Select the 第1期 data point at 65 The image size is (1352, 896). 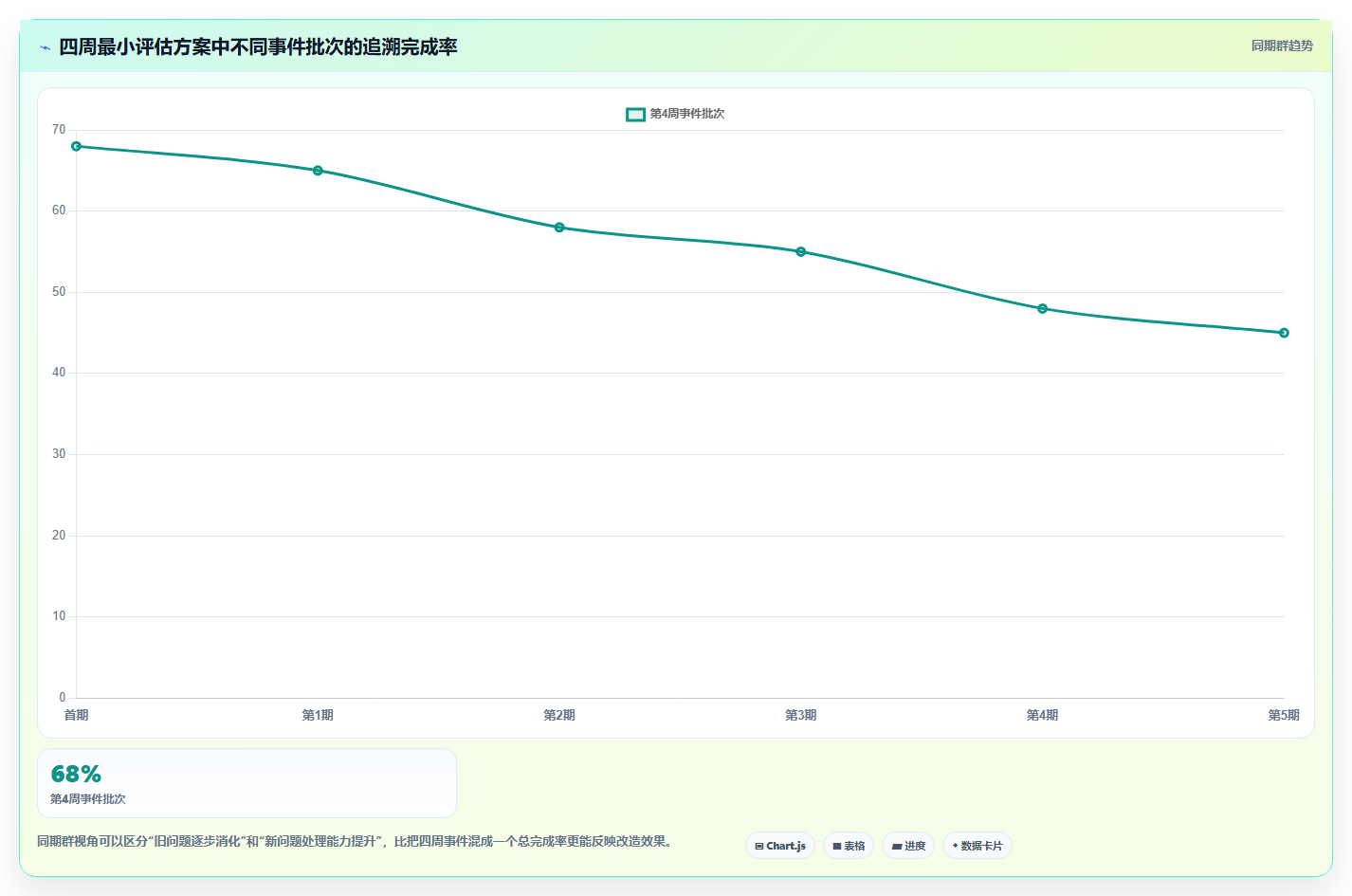(x=318, y=171)
